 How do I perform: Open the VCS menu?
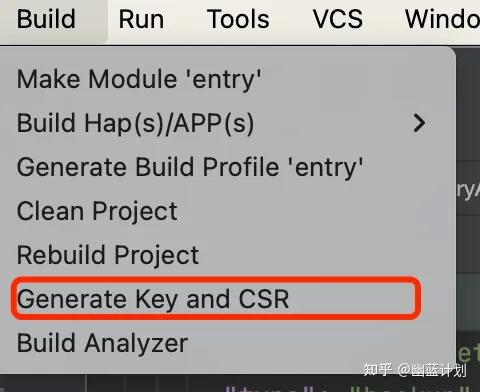coord(338,19)
